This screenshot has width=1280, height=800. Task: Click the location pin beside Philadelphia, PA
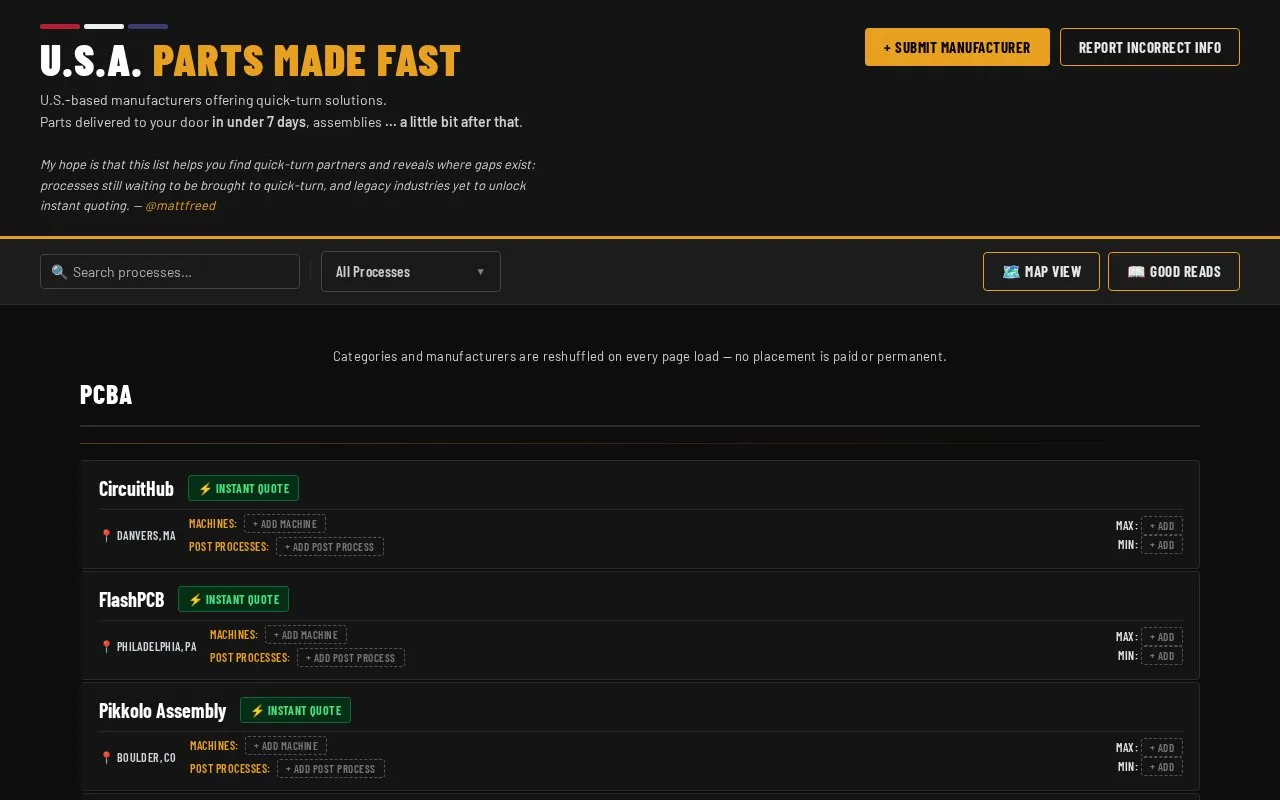pos(106,647)
